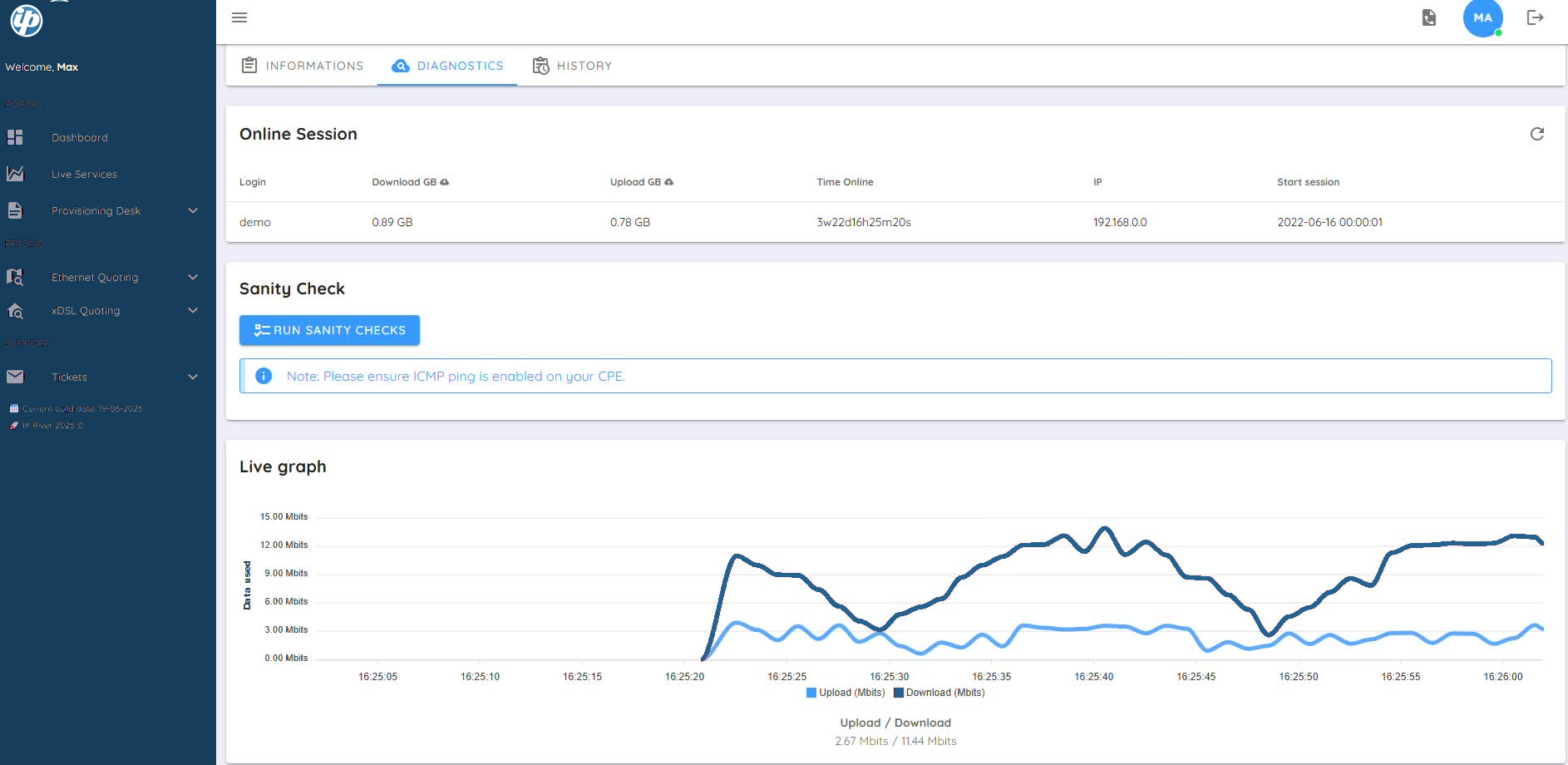Select the 192.168.0.0 IP address
This screenshot has width=1568, height=765.
tap(1120, 222)
